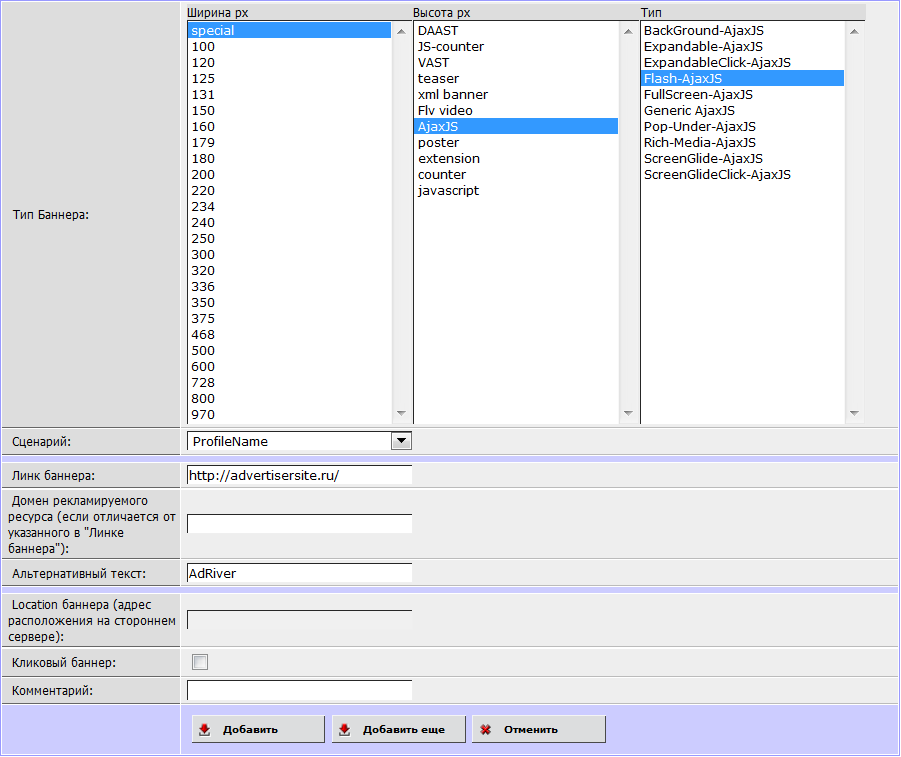
Task: Choose the extension option
Action: tap(516, 159)
